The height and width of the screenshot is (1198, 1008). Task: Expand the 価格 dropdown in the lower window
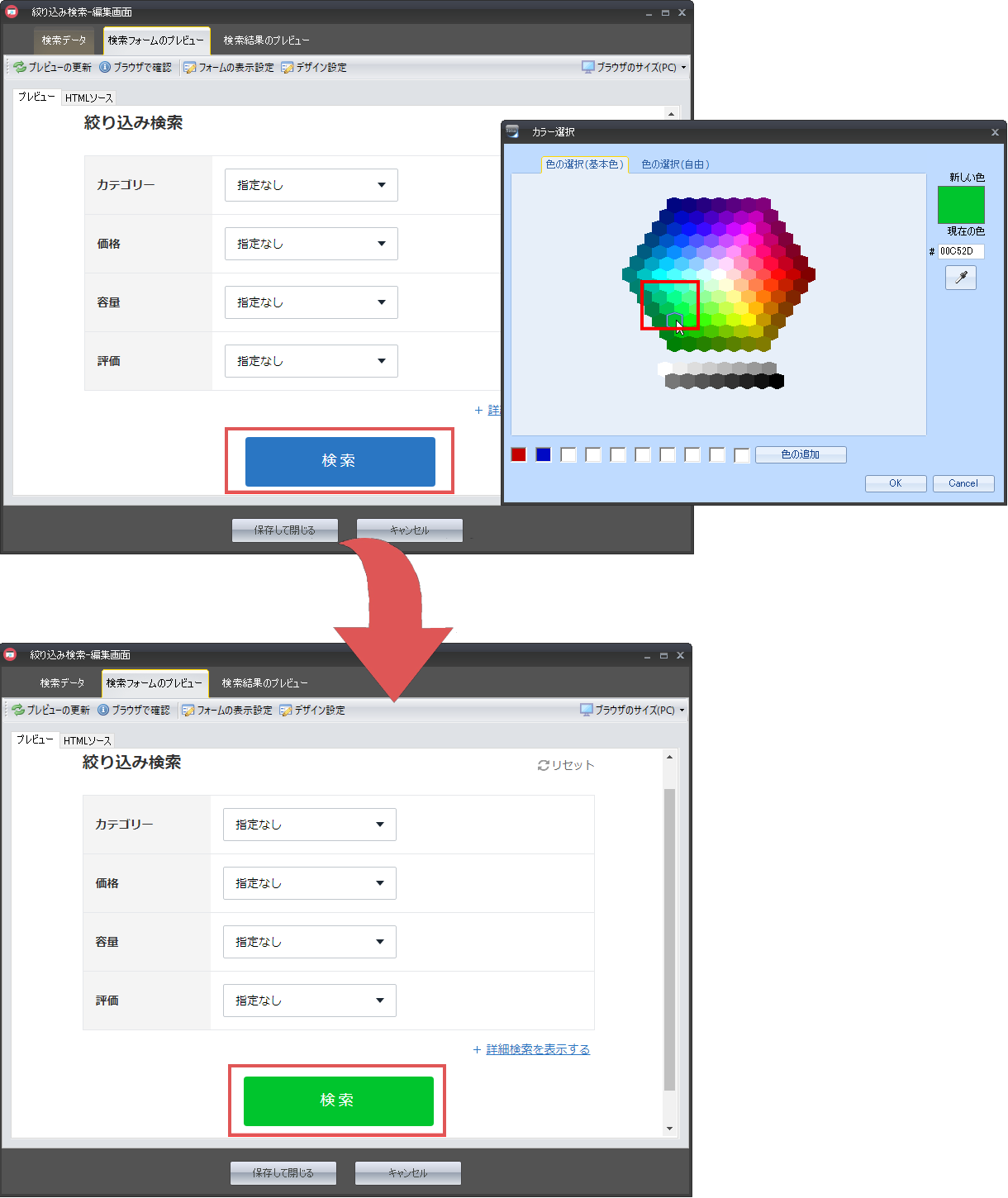[309, 883]
